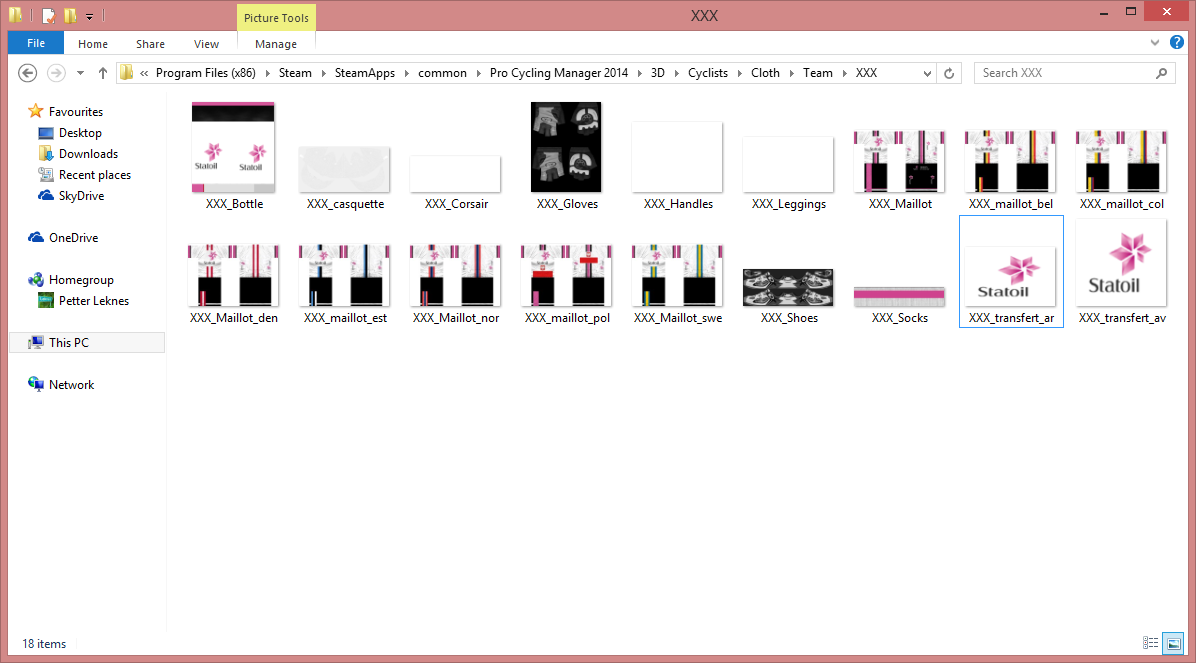Open the blue File menu button
This screenshot has width=1196, height=663.
coord(36,44)
